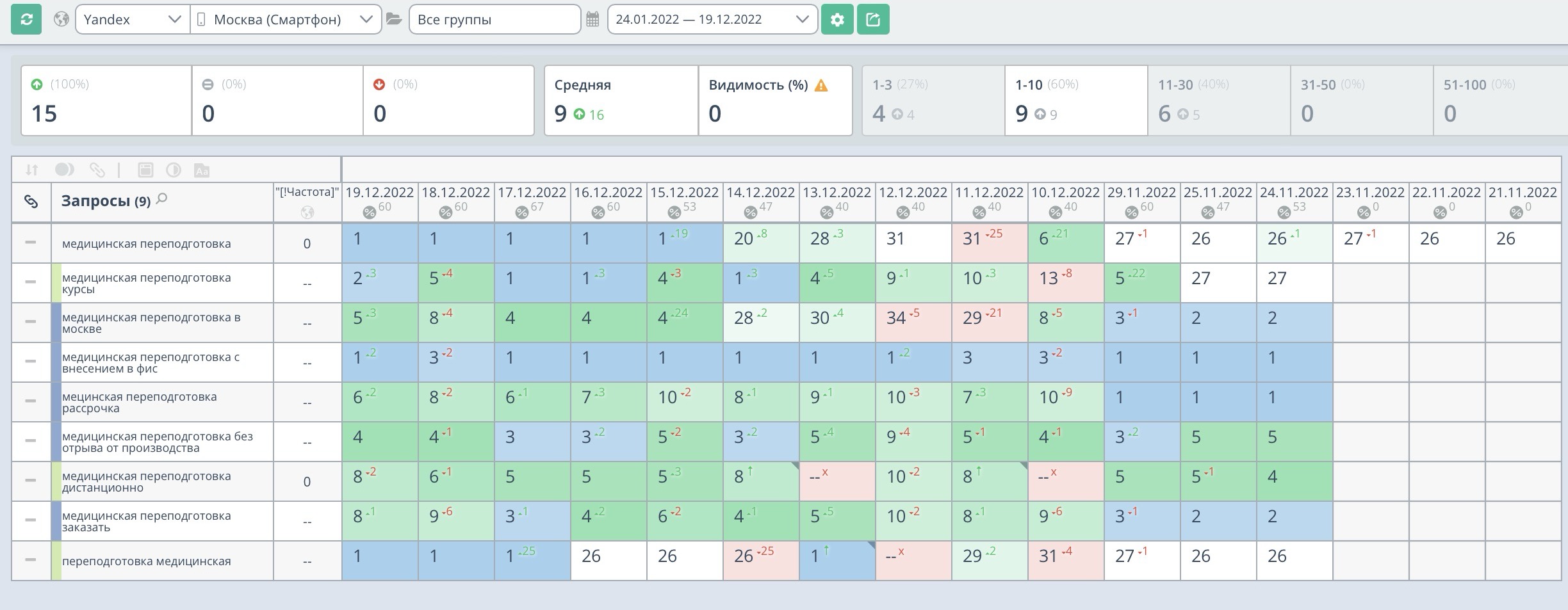Select the 31-50 positions tab

pos(1361,100)
